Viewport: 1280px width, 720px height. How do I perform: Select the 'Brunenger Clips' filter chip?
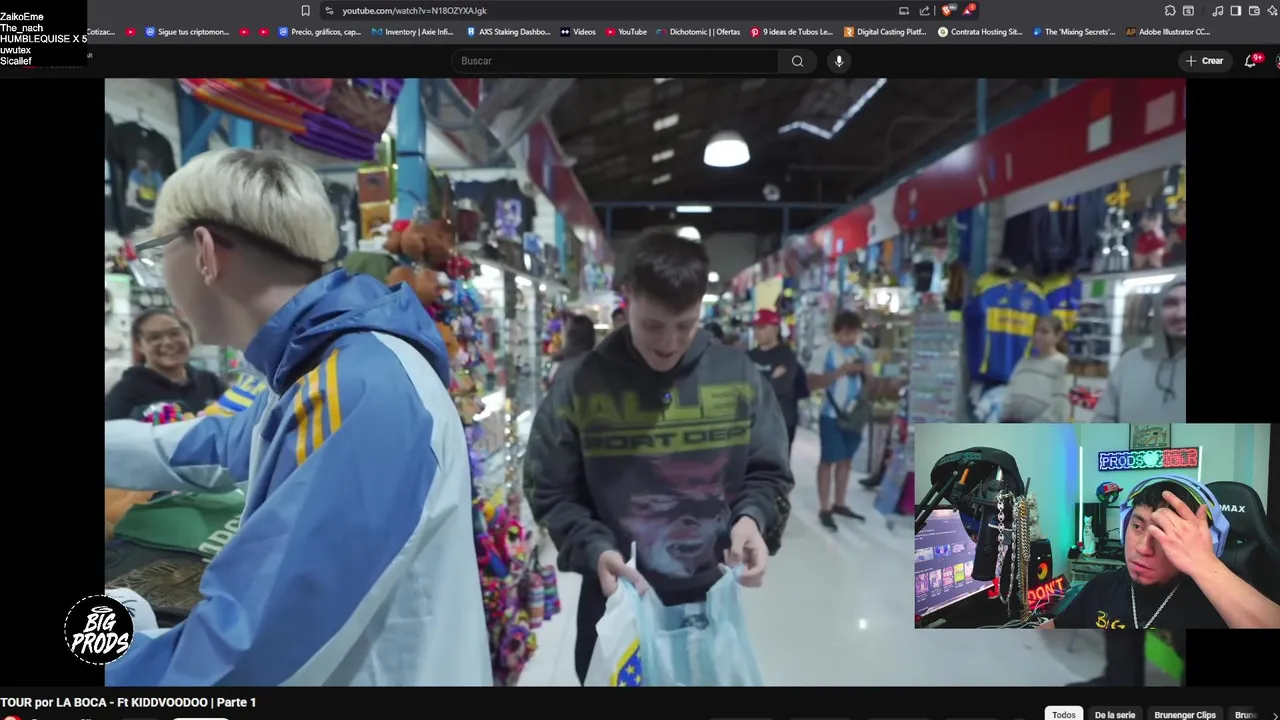tap(1185, 714)
